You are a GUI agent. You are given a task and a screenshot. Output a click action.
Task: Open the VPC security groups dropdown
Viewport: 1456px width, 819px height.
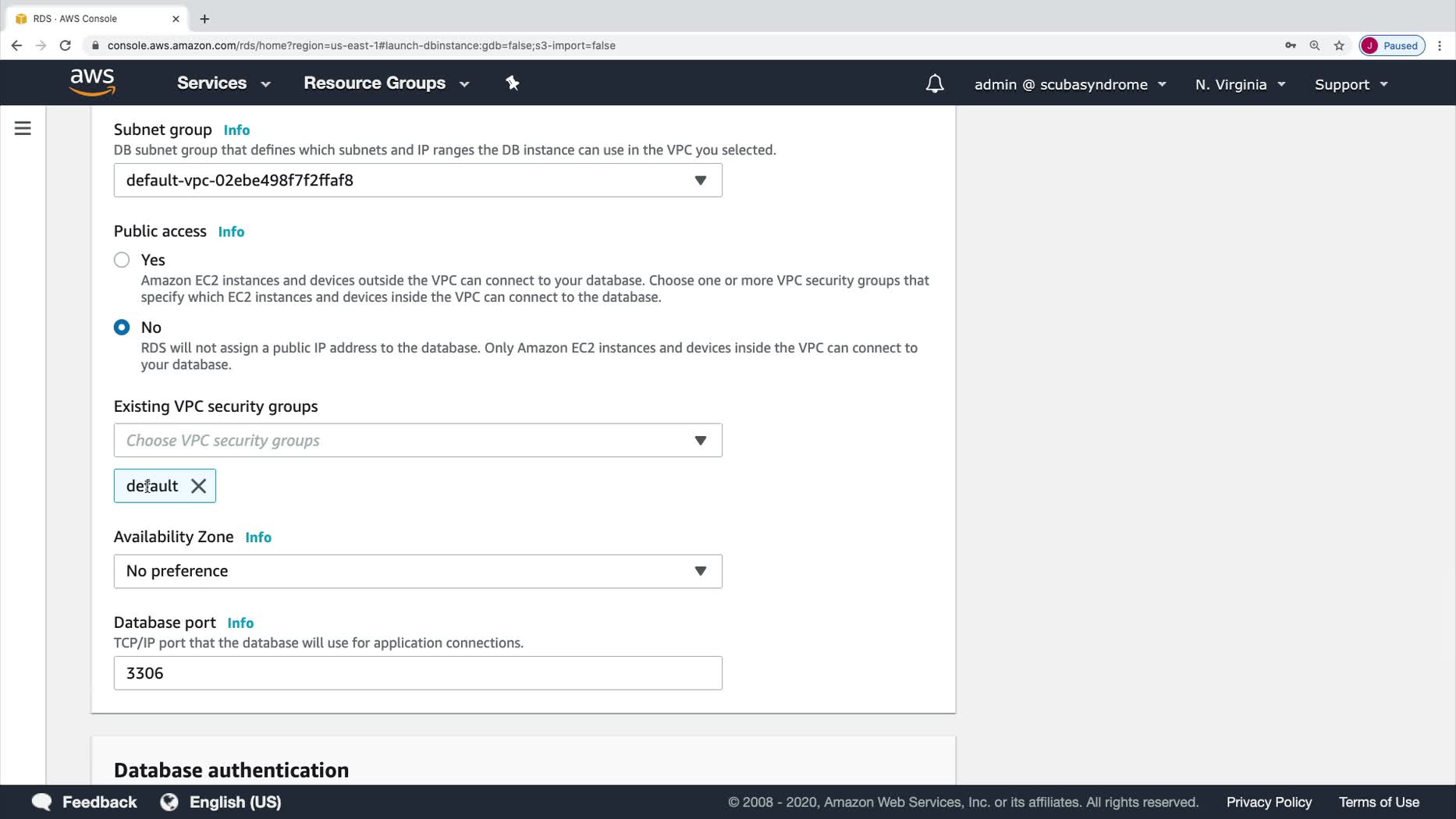pos(417,441)
